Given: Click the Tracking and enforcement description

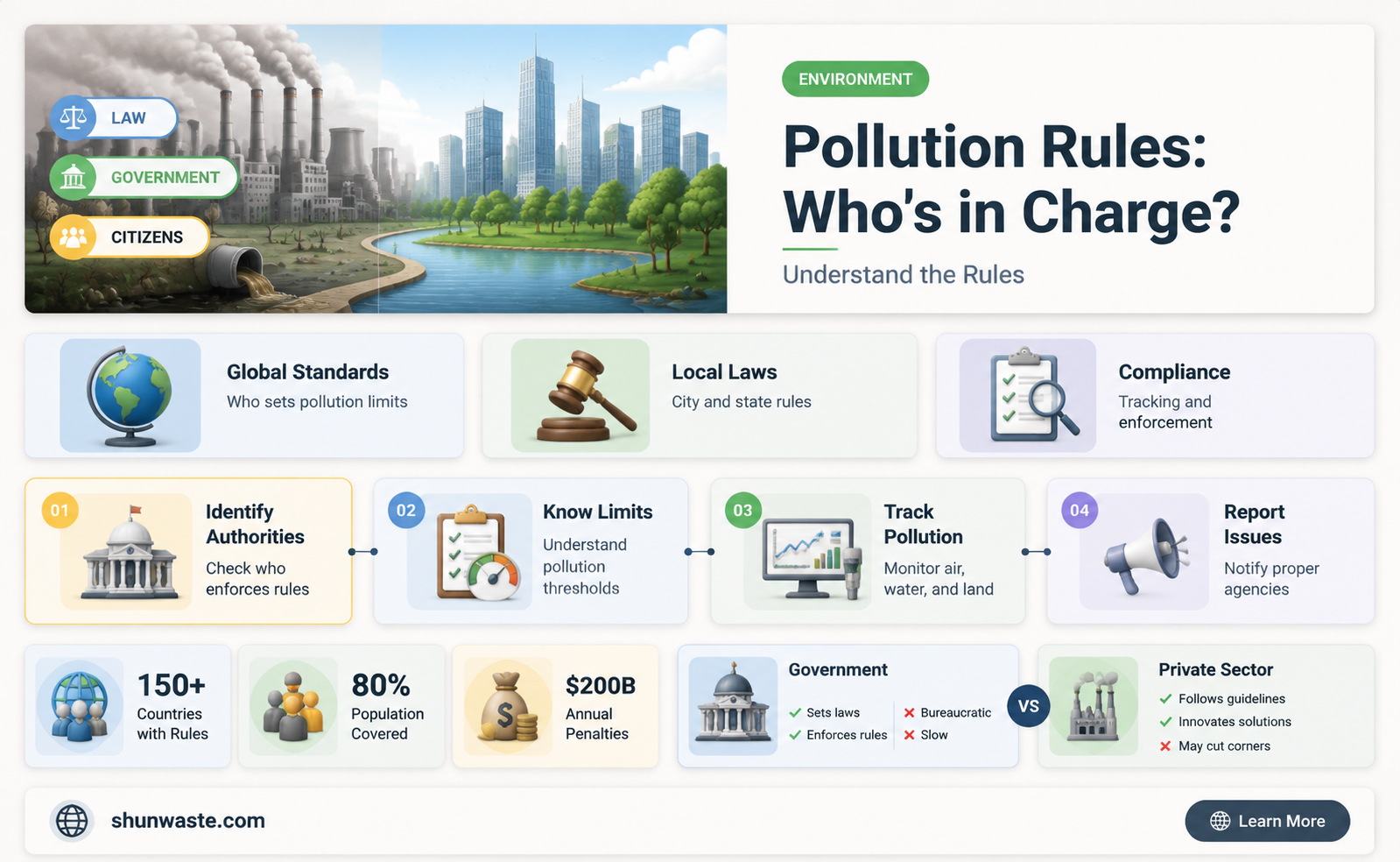Looking at the screenshot, I should [x=1165, y=413].
